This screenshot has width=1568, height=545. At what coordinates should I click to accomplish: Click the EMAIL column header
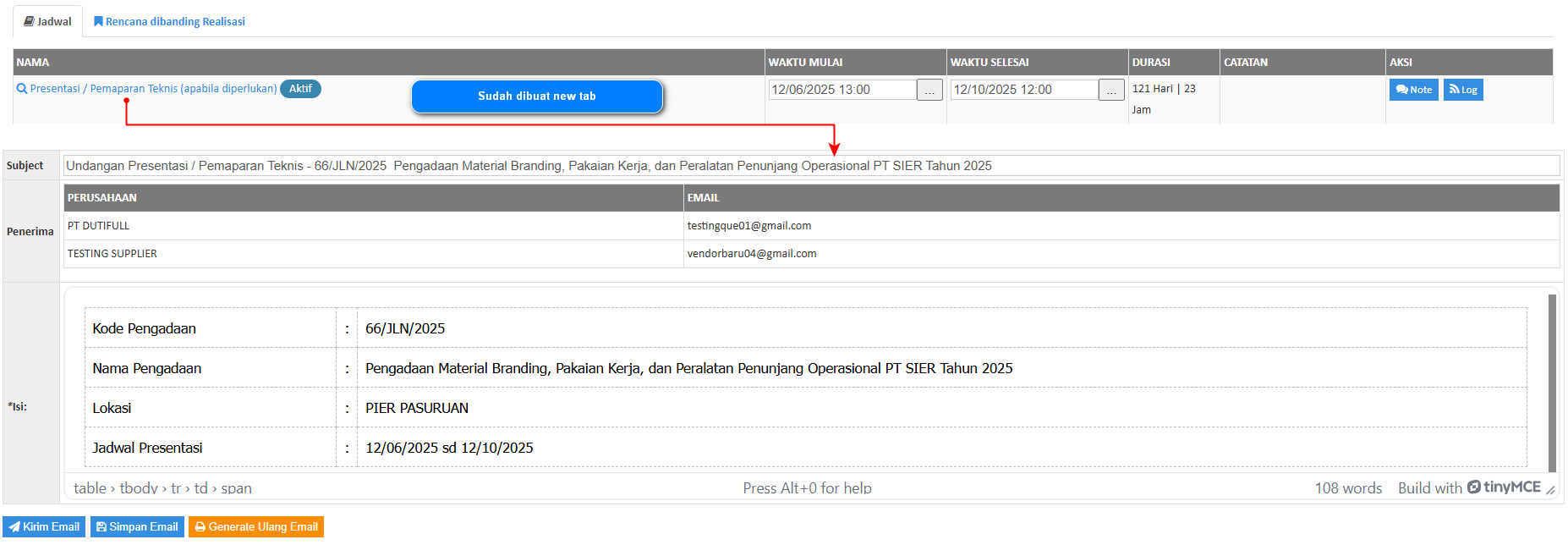pyautogui.click(x=1121, y=198)
